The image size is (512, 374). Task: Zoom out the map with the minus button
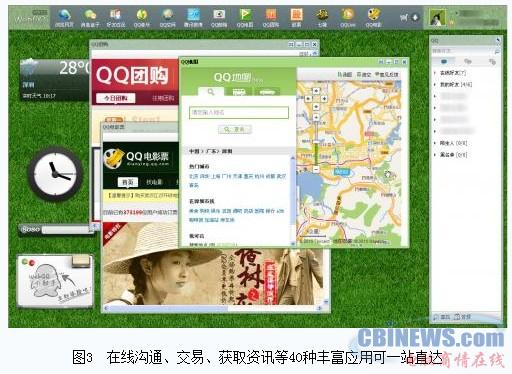click(316, 169)
